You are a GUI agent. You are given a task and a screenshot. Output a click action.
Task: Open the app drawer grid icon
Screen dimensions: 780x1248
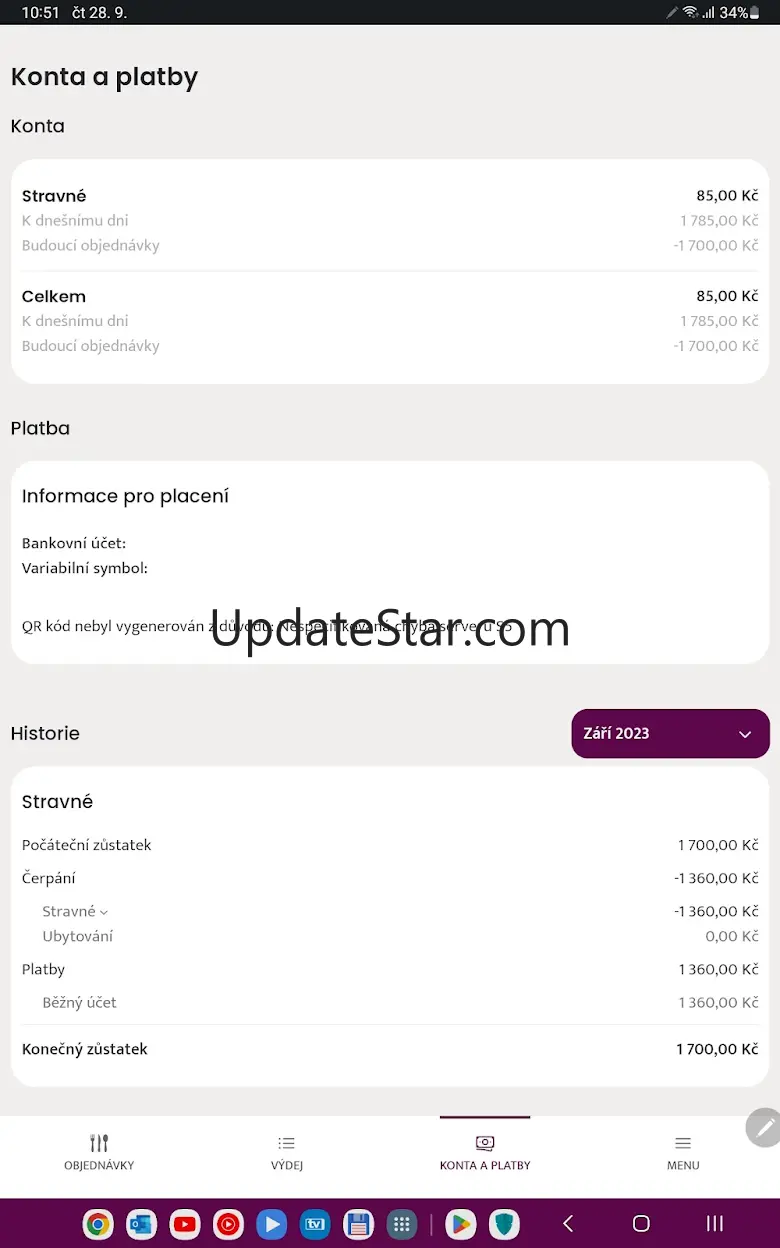pyautogui.click(x=402, y=1224)
